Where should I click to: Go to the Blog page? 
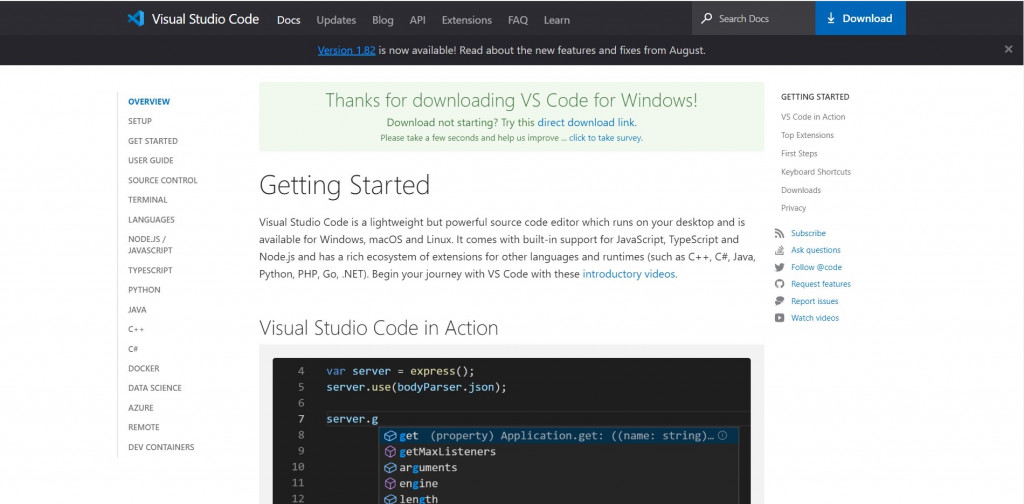pos(383,20)
